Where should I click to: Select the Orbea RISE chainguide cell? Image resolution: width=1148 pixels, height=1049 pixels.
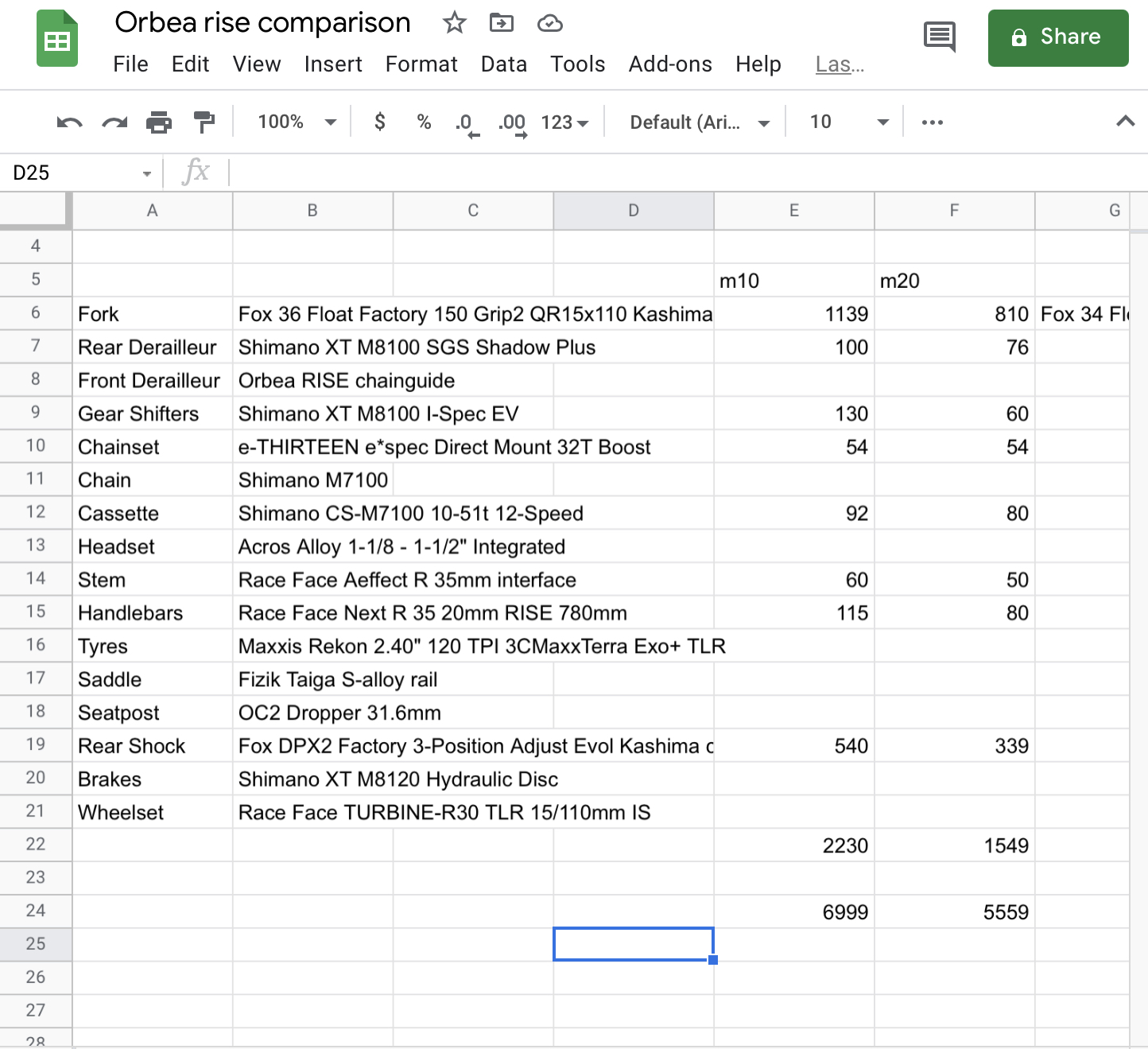[x=312, y=381]
